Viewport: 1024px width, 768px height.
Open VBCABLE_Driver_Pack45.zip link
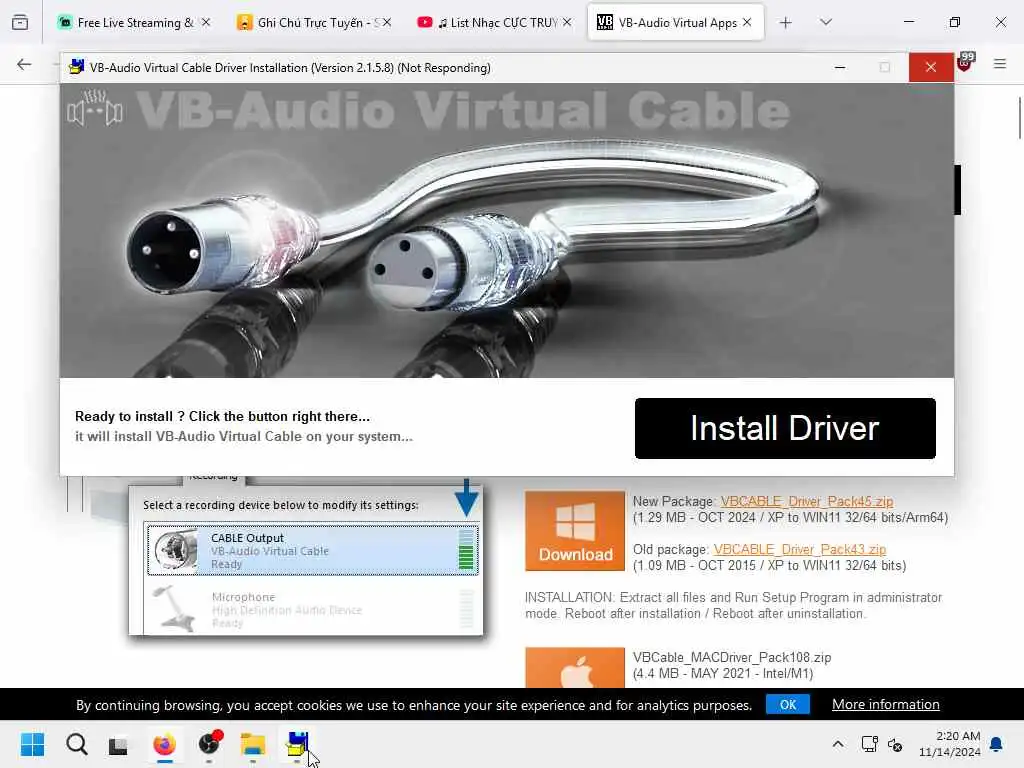[x=807, y=502]
